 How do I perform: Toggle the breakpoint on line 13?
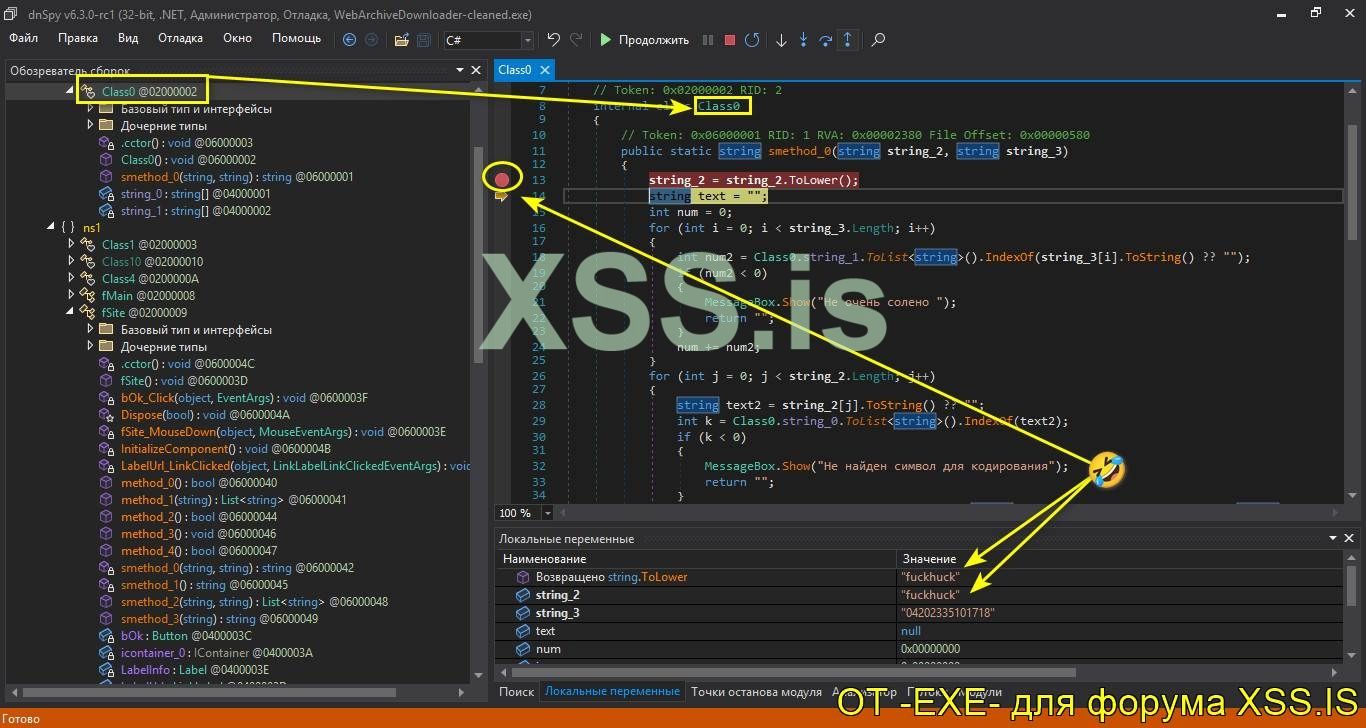tap(503, 180)
